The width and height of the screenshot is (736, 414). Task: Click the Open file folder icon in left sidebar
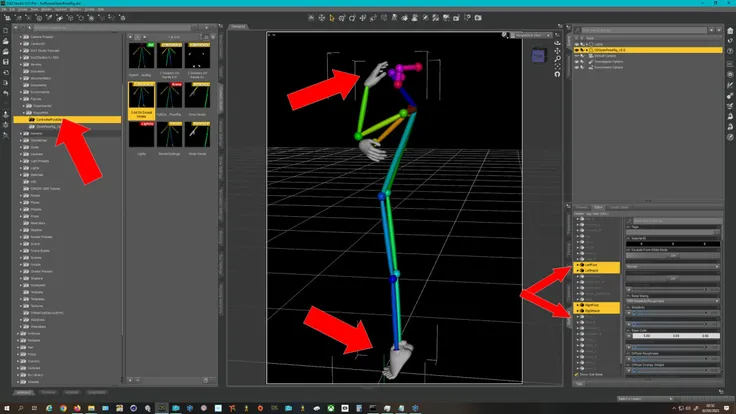coord(6,41)
